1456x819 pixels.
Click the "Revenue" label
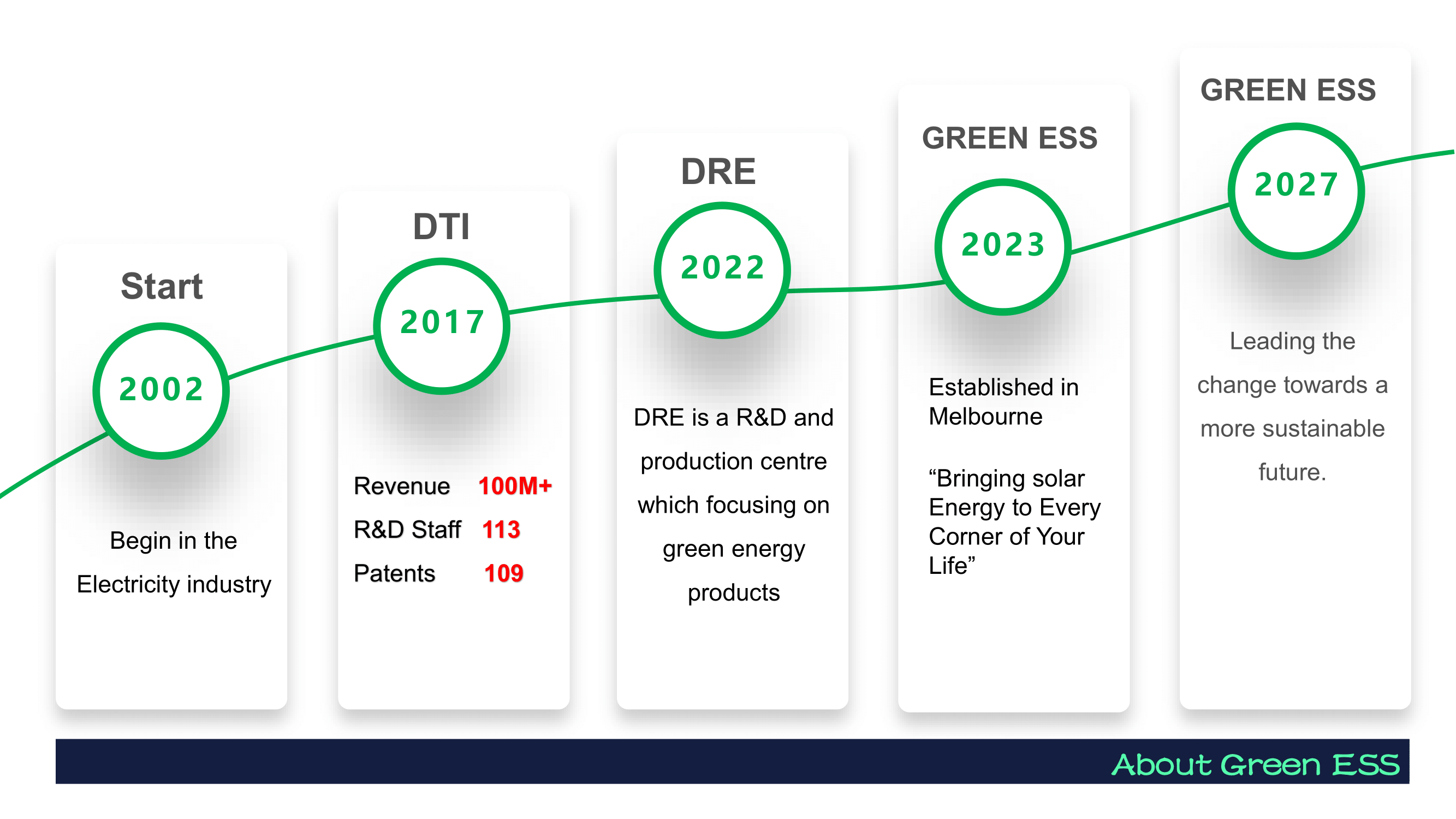402,486
